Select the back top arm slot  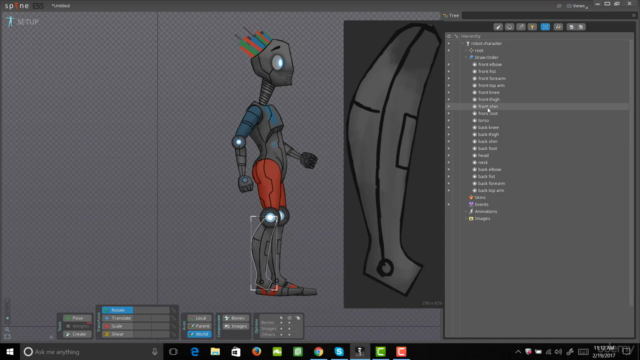(491, 191)
